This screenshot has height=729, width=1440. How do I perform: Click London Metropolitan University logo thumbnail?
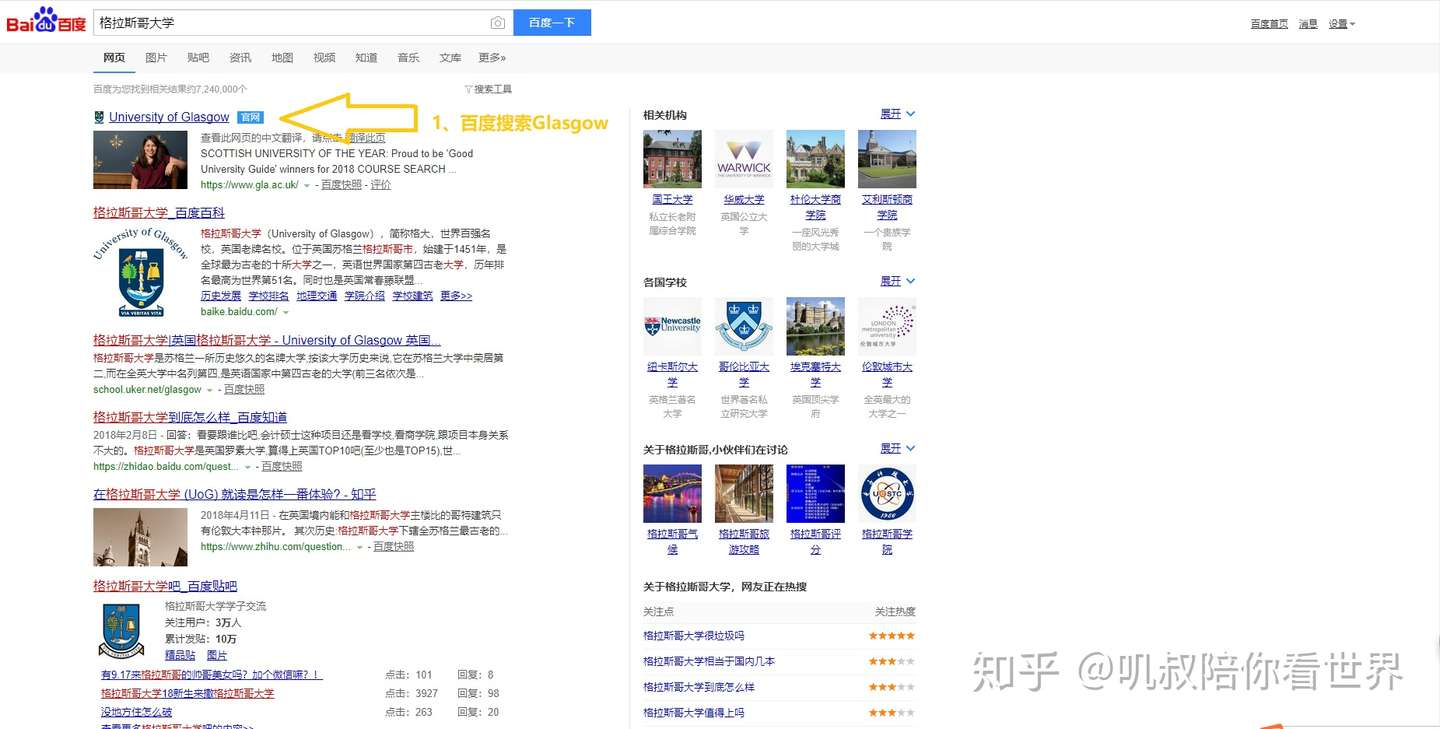(x=887, y=326)
